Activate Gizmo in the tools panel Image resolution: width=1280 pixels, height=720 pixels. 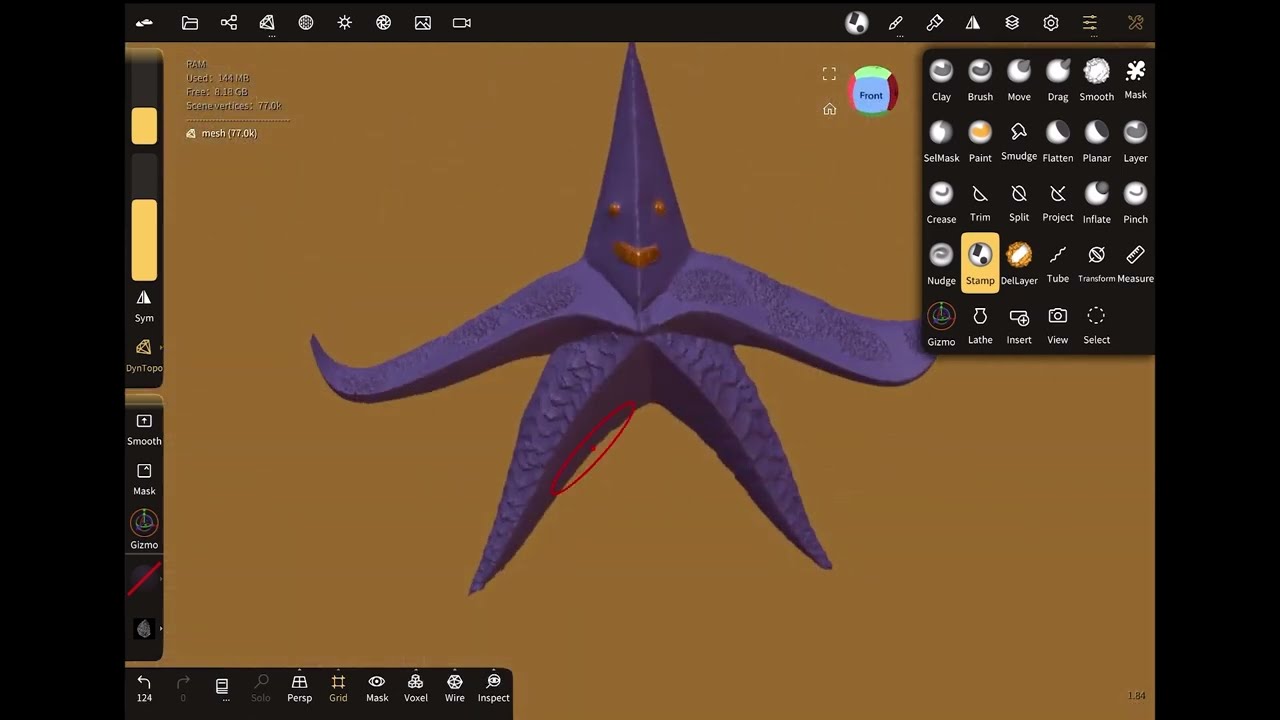[x=941, y=325]
